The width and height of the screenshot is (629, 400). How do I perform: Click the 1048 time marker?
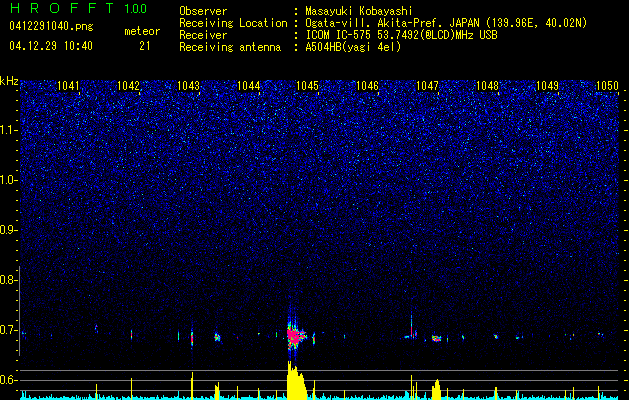point(487,86)
